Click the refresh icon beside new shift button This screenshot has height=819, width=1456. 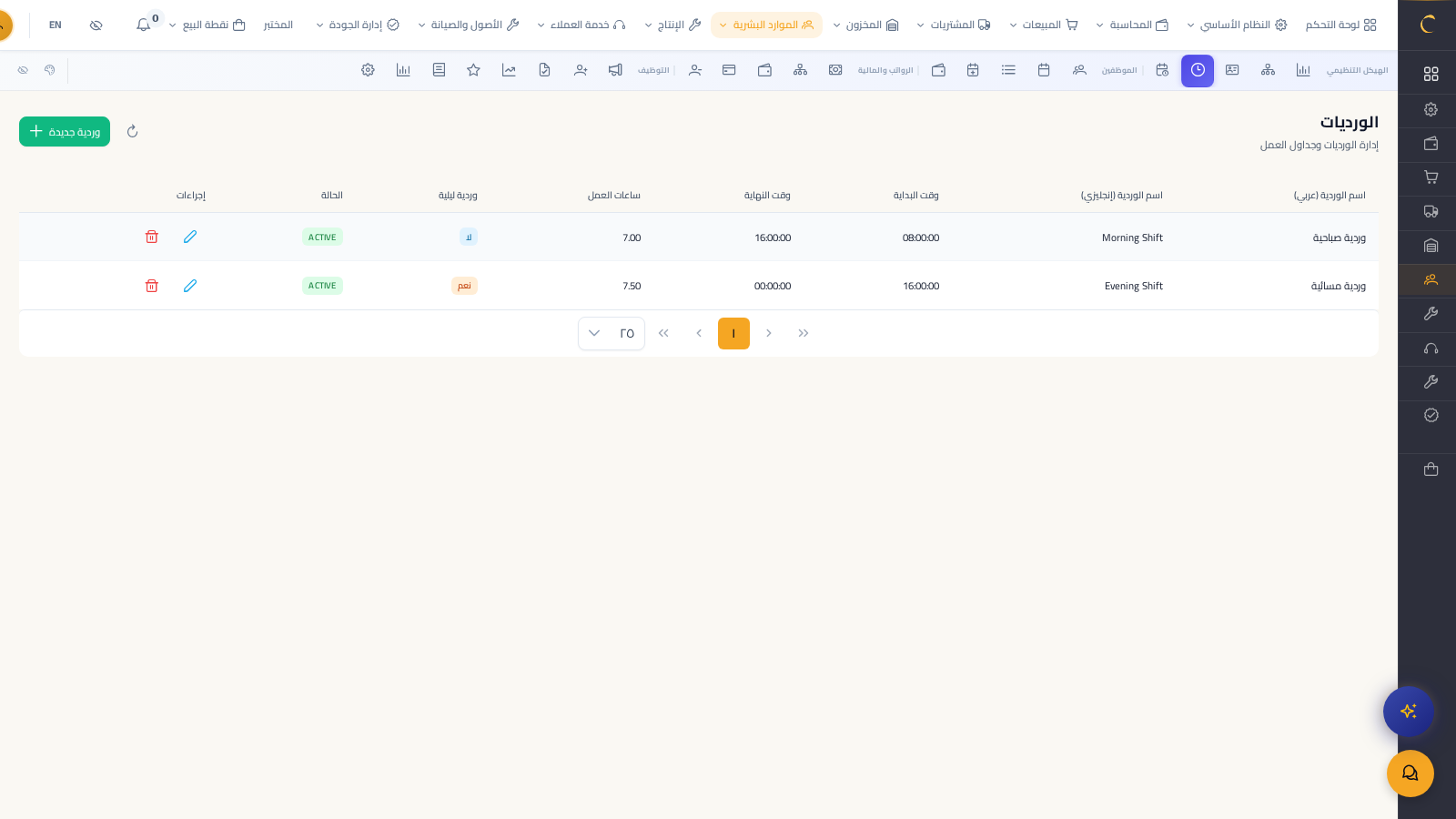pos(132,132)
